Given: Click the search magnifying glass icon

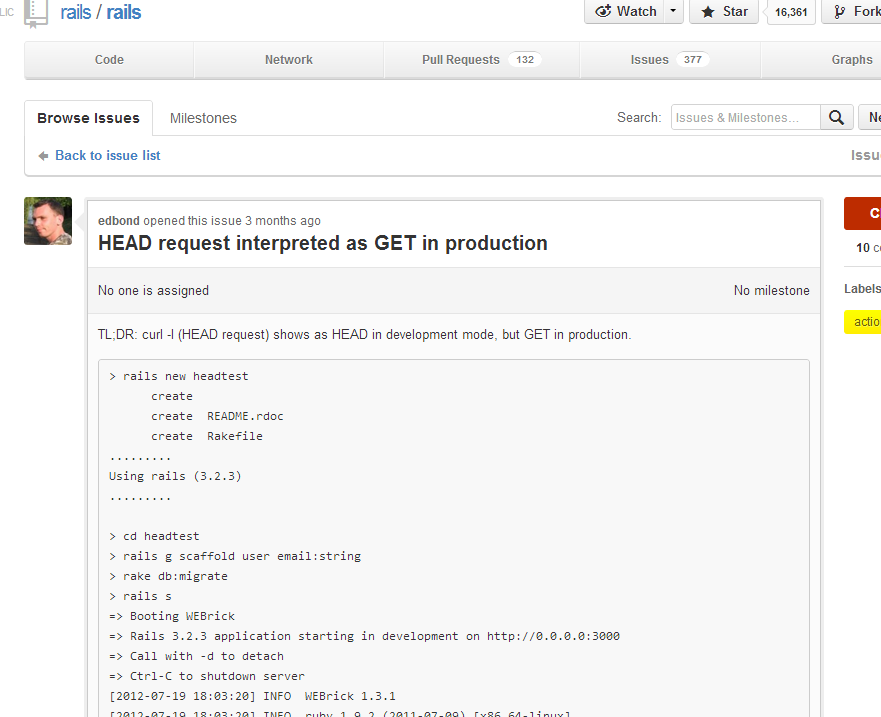Looking at the screenshot, I should pos(836,117).
